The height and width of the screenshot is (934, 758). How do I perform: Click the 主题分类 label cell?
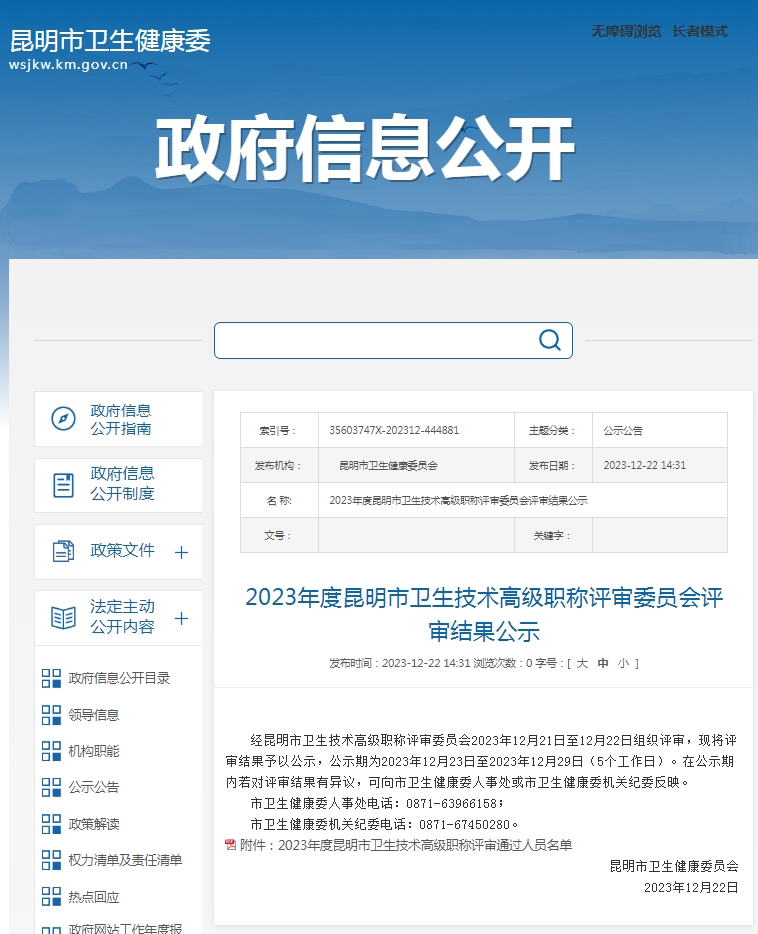[x=553, y=430]
